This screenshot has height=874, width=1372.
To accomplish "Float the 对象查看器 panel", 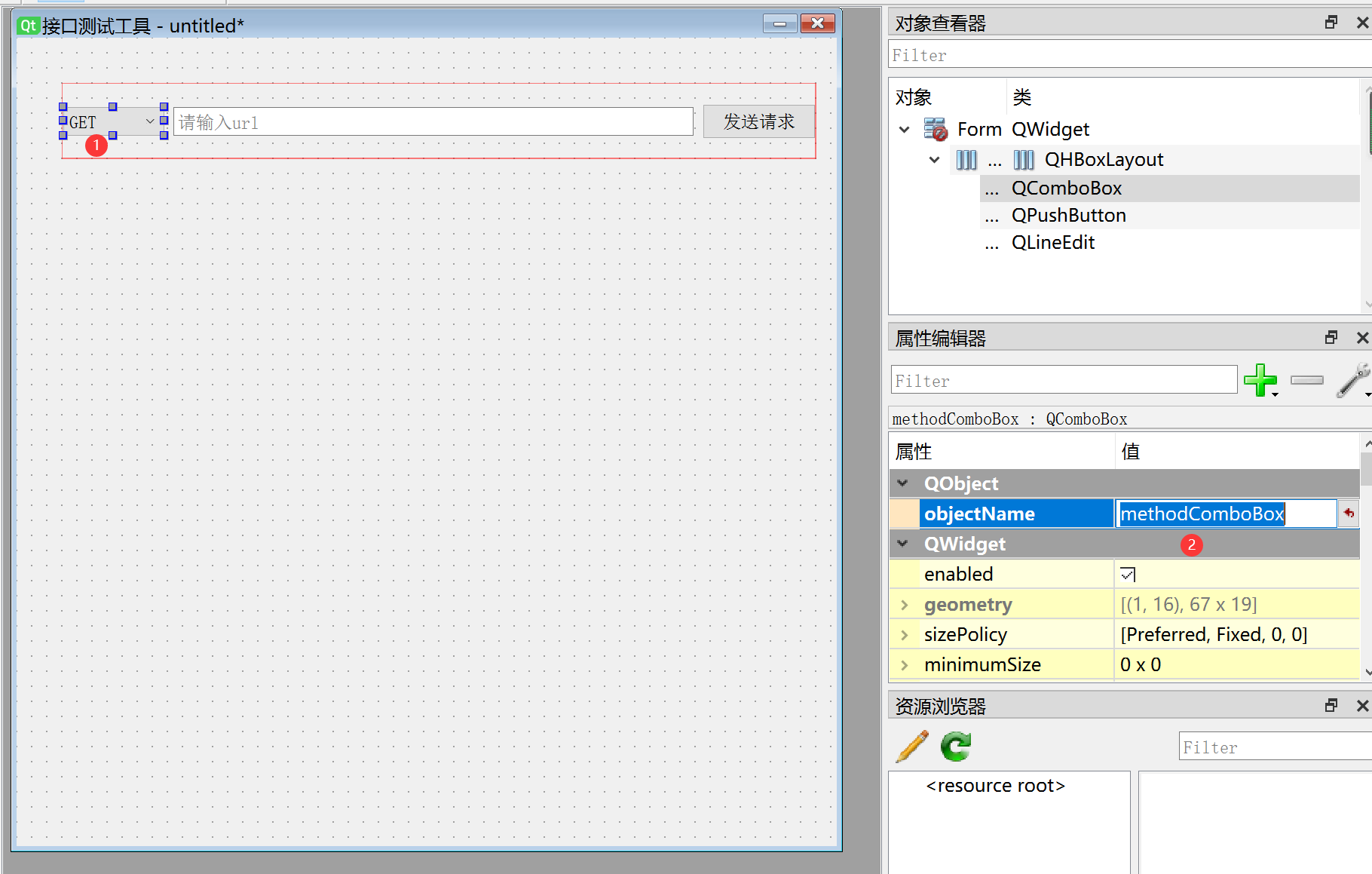I will point(1331,23).
